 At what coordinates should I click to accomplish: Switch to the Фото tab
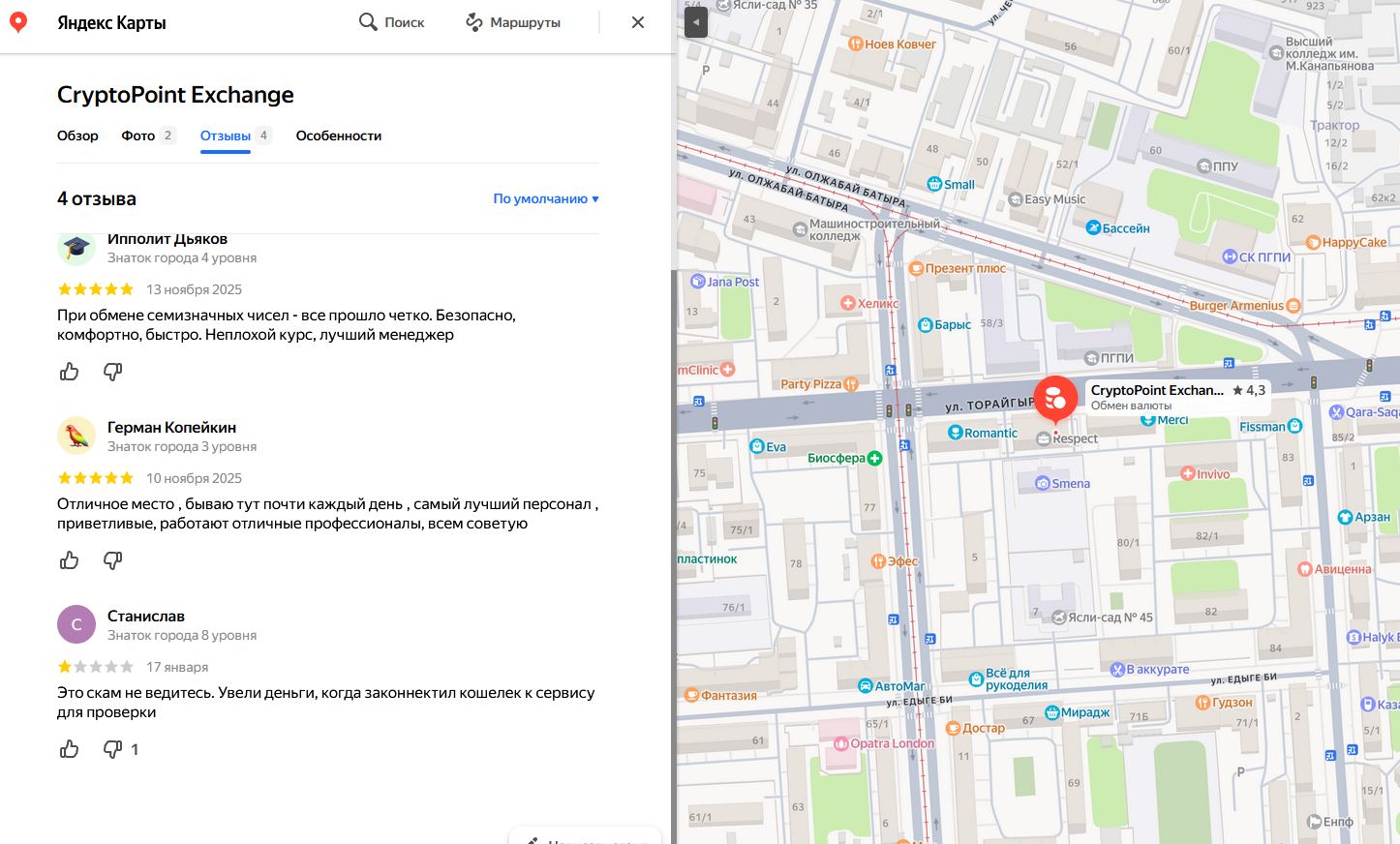148,136
